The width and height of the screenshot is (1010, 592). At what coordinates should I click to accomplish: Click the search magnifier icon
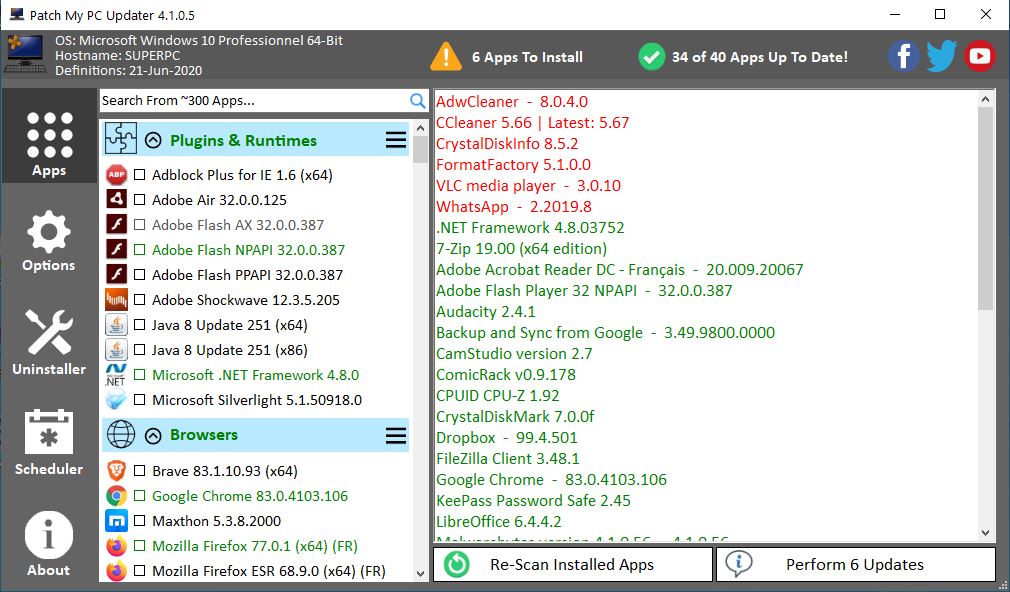[417, 100]
